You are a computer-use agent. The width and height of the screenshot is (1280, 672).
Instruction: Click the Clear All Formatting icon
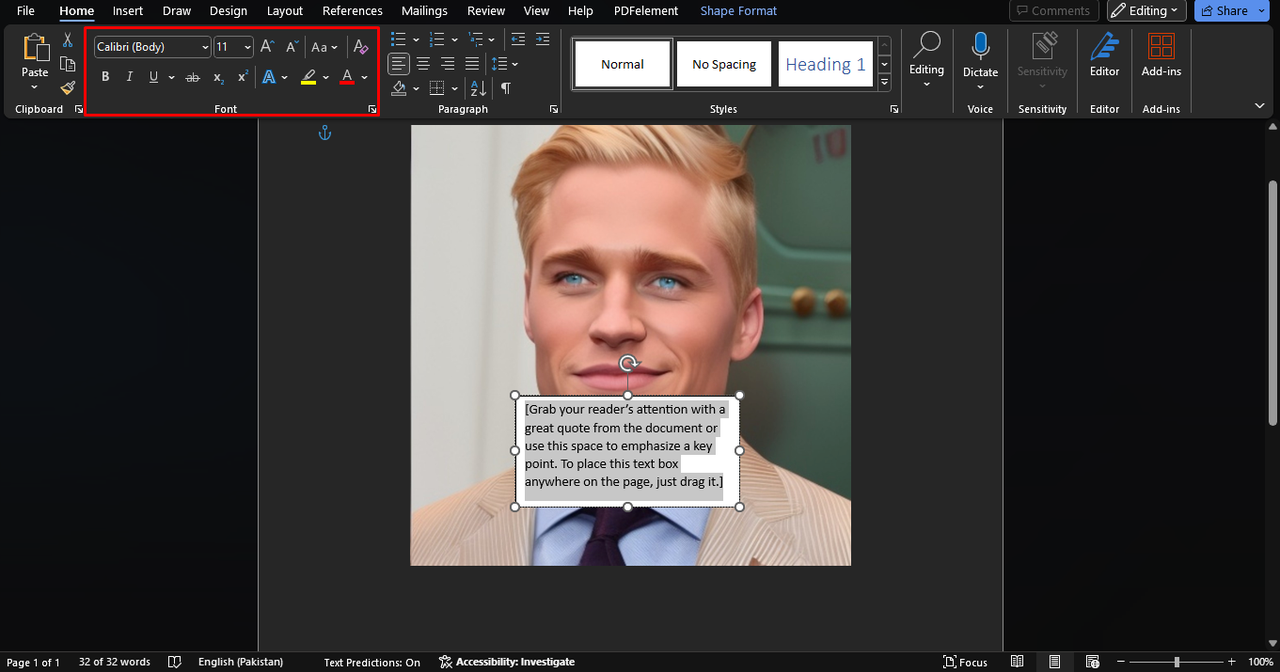click(x=361, y=47)
